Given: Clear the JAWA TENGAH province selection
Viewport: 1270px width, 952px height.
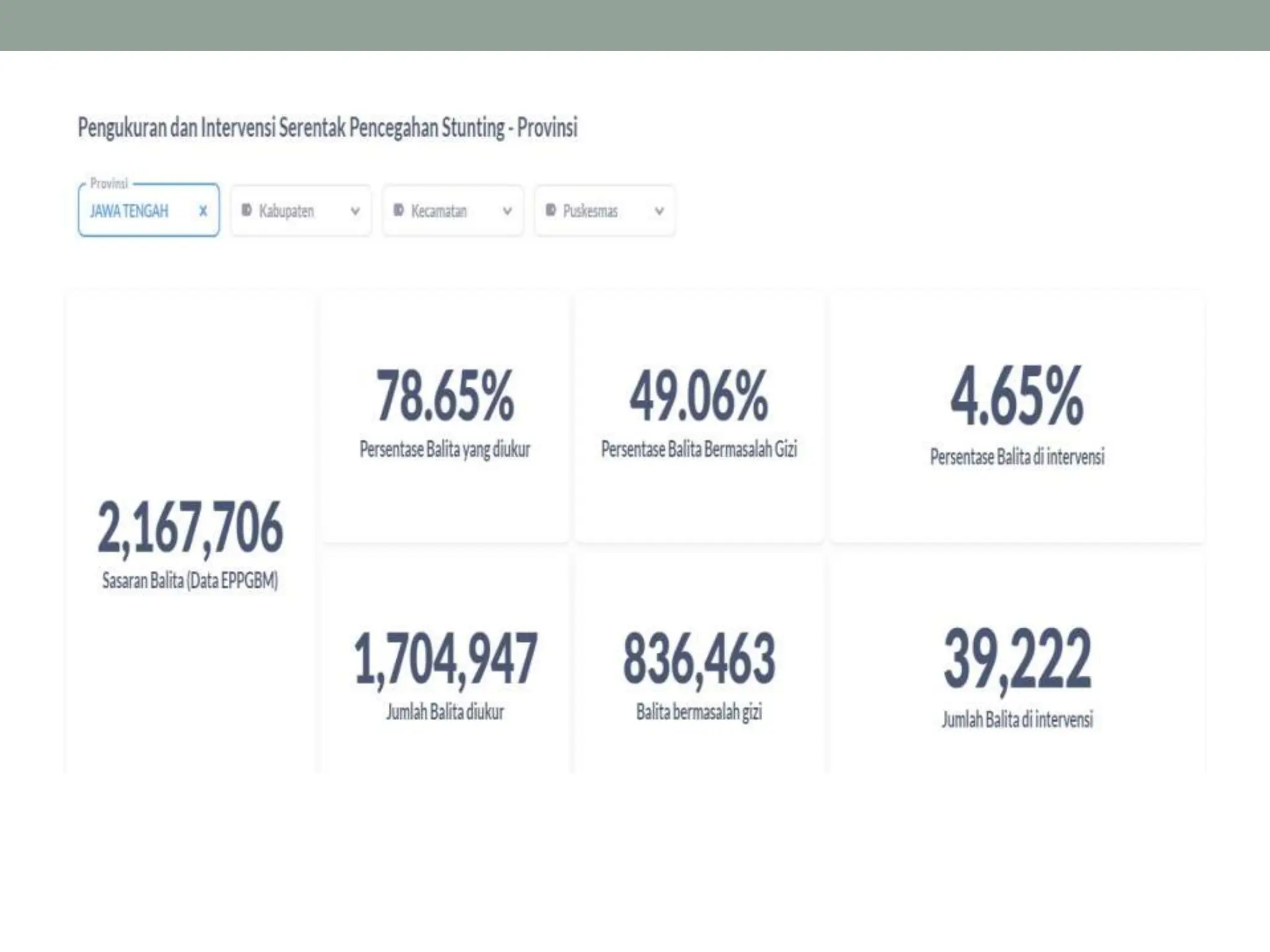Looking at the screenshot, I should point(203,211).
